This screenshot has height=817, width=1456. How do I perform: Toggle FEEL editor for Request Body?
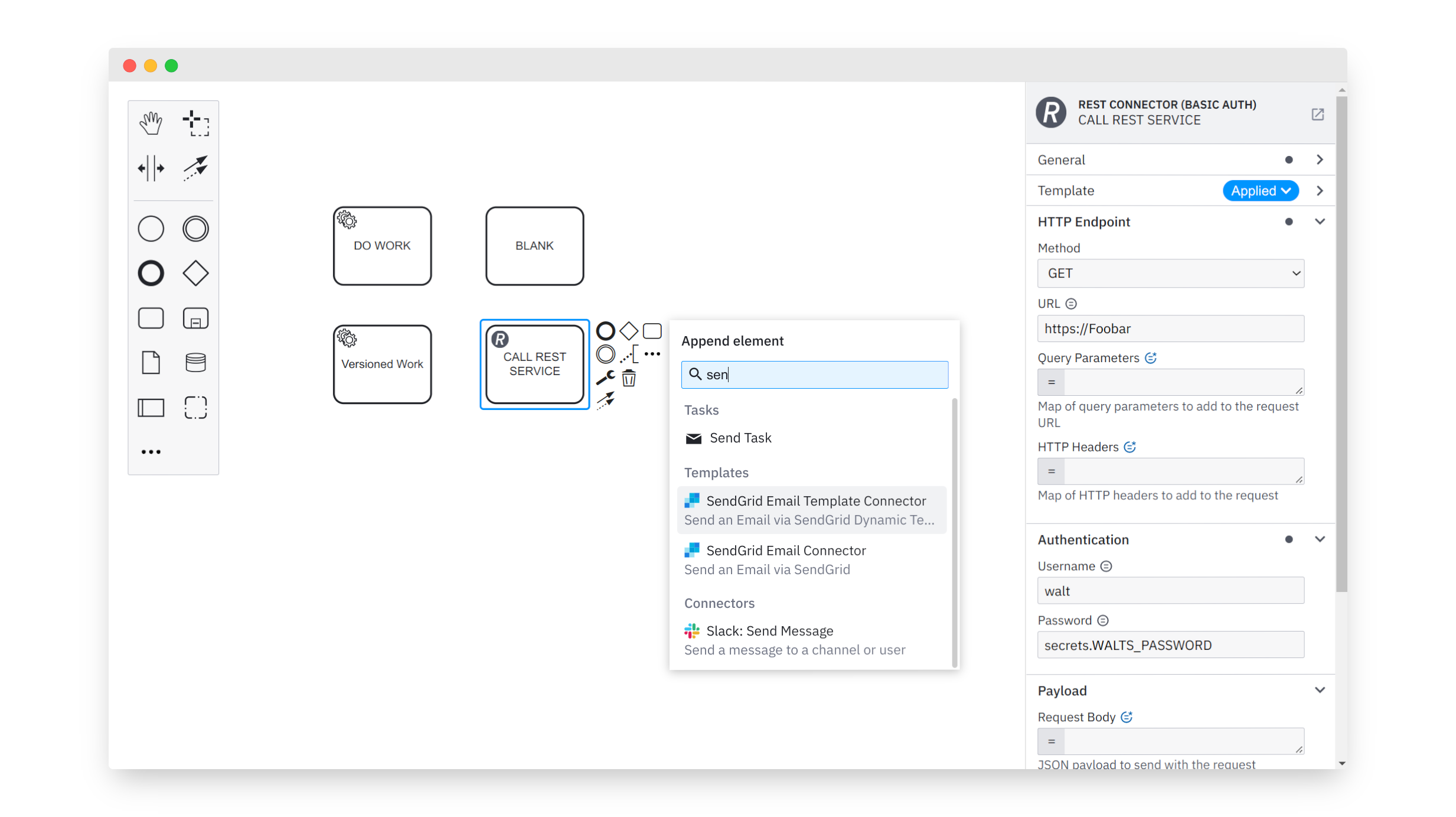pyautogui.click(x=1127, y=717)
